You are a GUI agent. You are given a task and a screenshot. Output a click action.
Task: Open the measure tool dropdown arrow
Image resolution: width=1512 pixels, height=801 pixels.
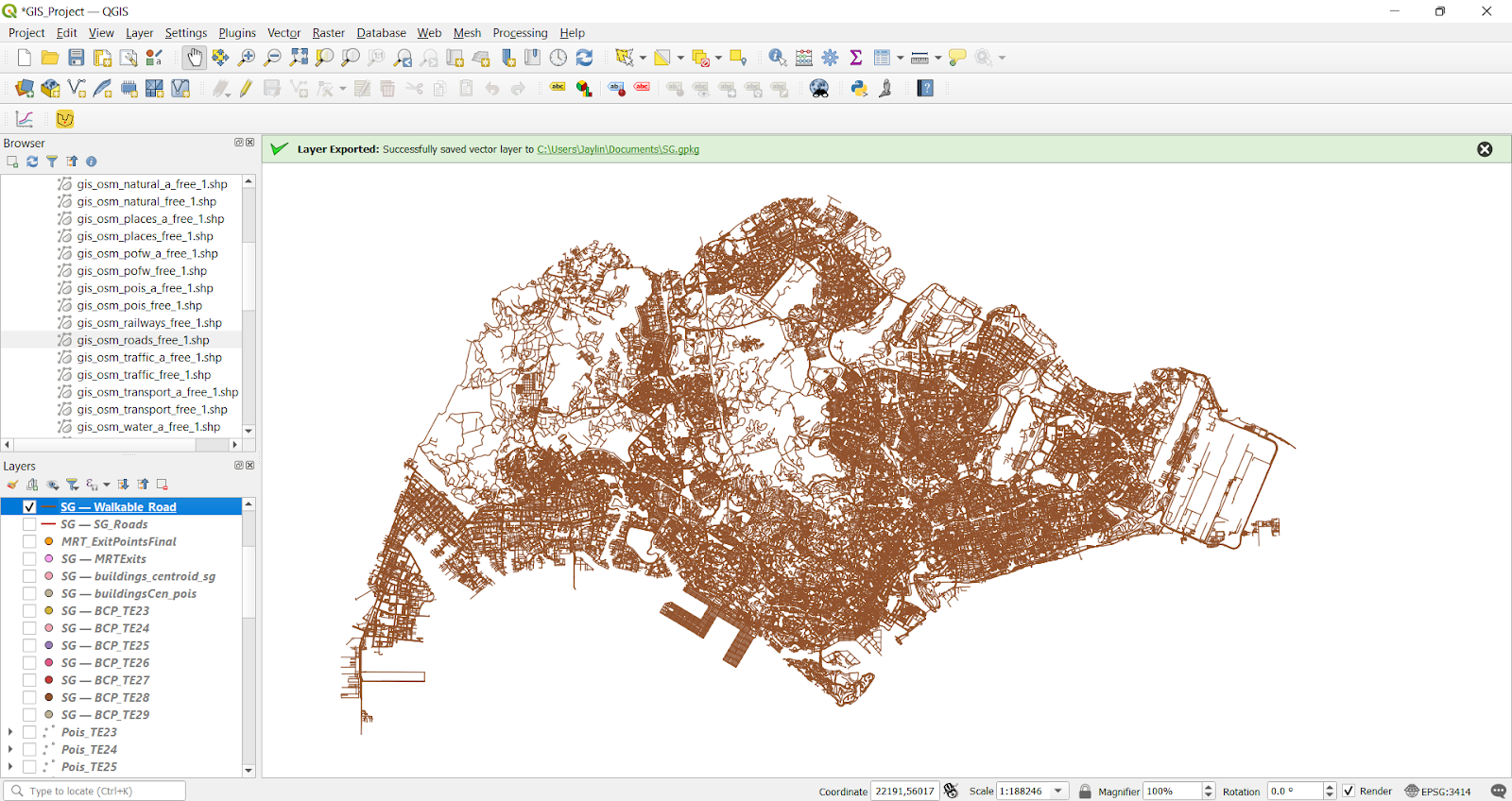coord(938,58)
